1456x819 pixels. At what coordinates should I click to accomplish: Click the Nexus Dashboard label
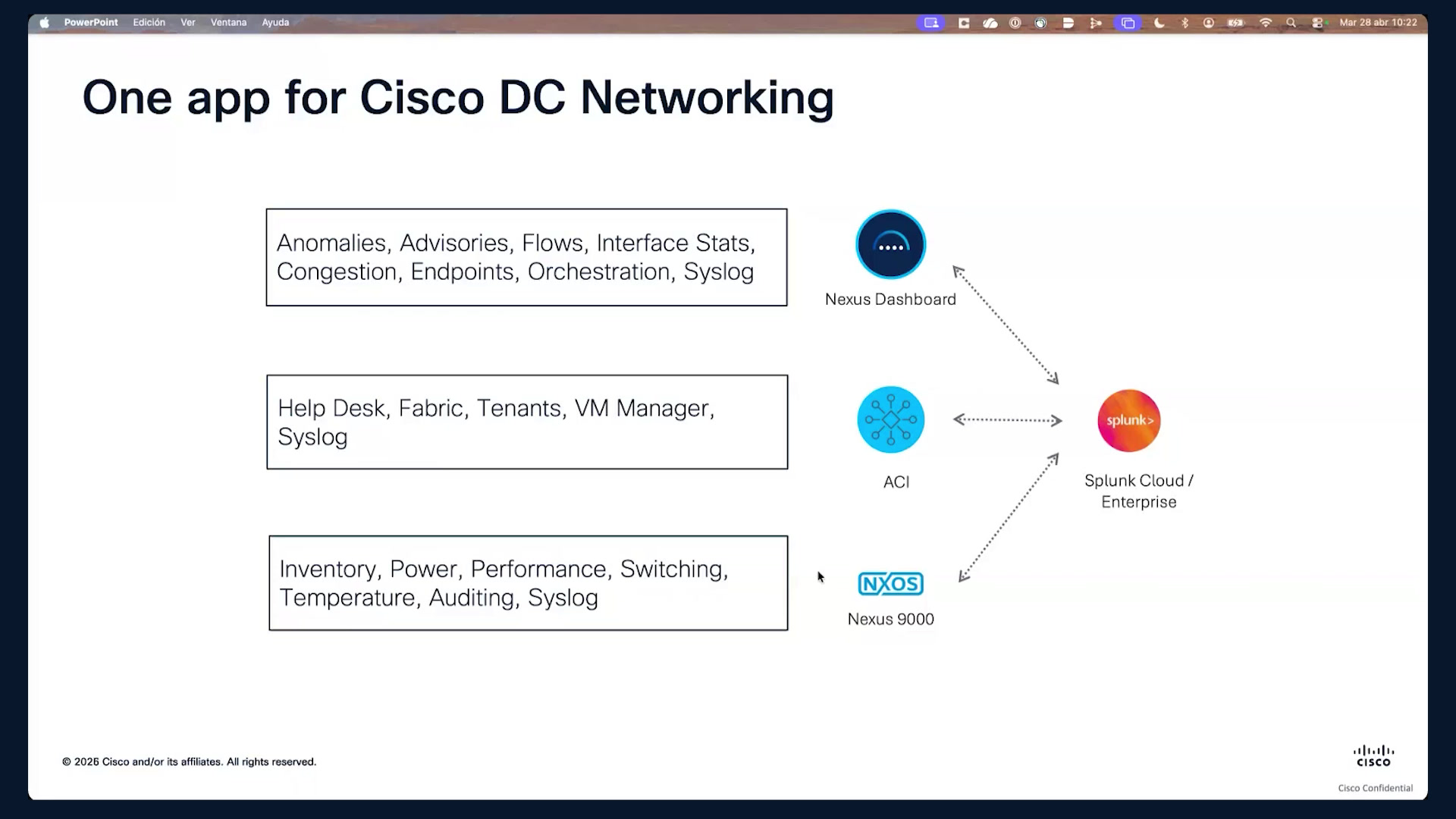[890, 300]
